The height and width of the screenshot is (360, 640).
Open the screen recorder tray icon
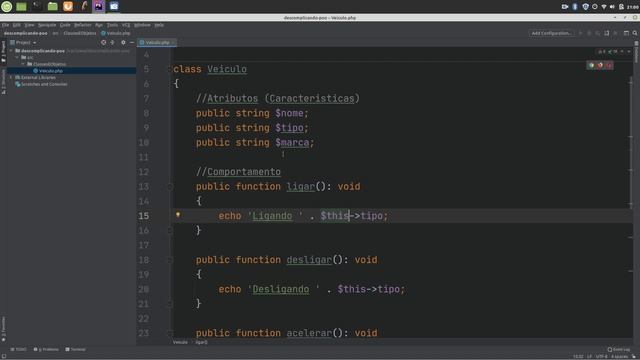coord(565,7)
